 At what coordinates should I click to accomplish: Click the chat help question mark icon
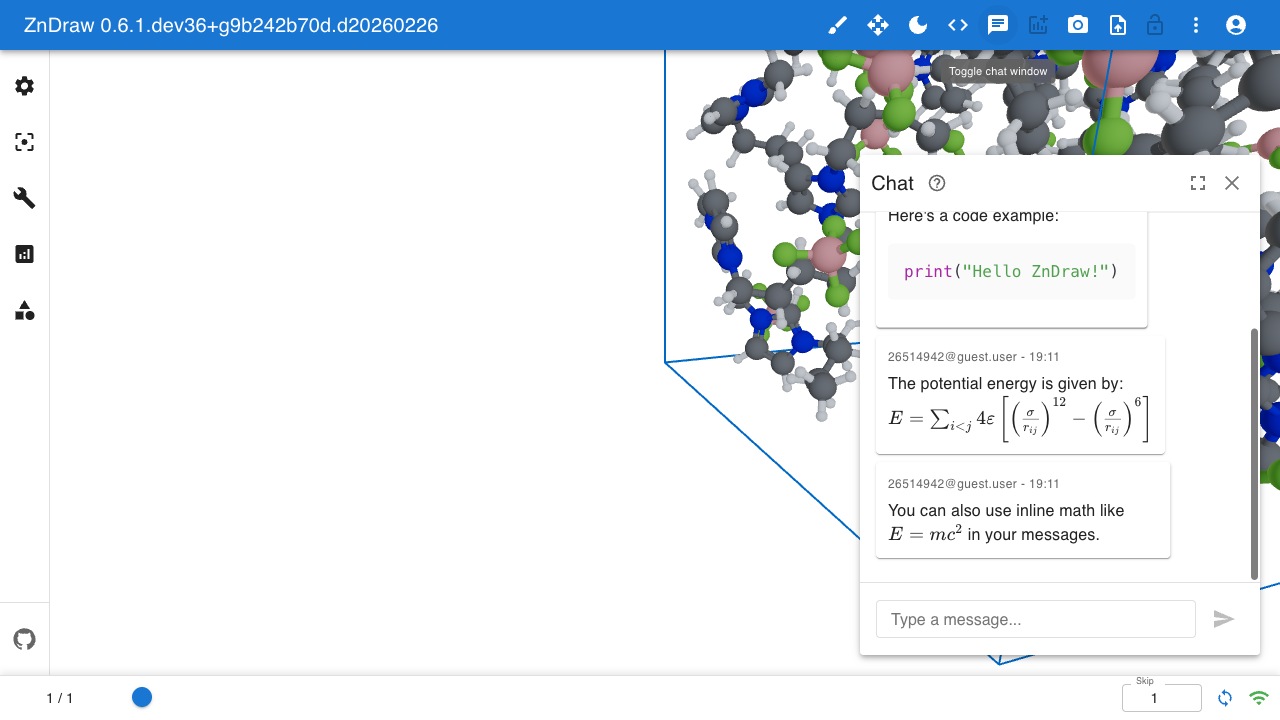pos(937,183)
